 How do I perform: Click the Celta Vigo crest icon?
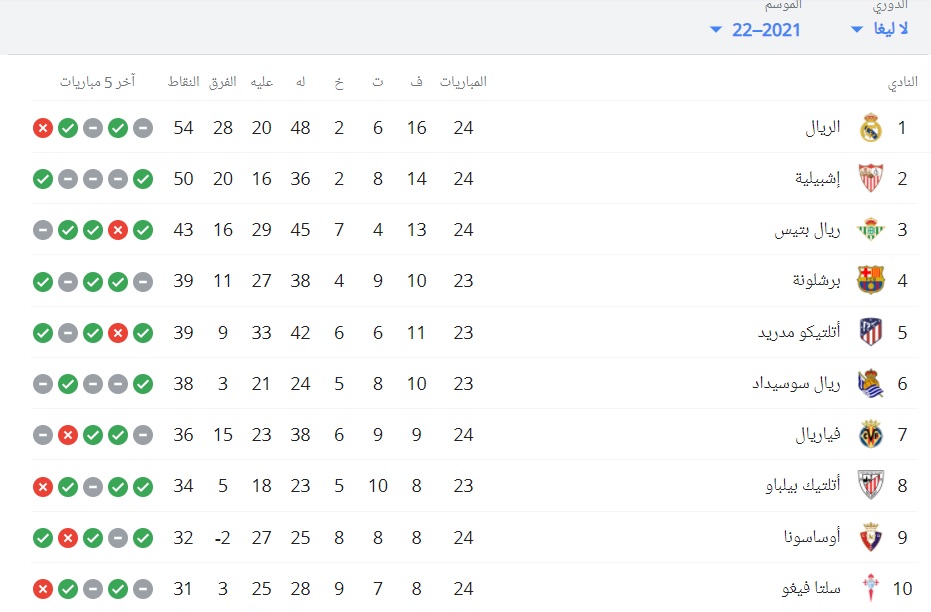point(870,588)
